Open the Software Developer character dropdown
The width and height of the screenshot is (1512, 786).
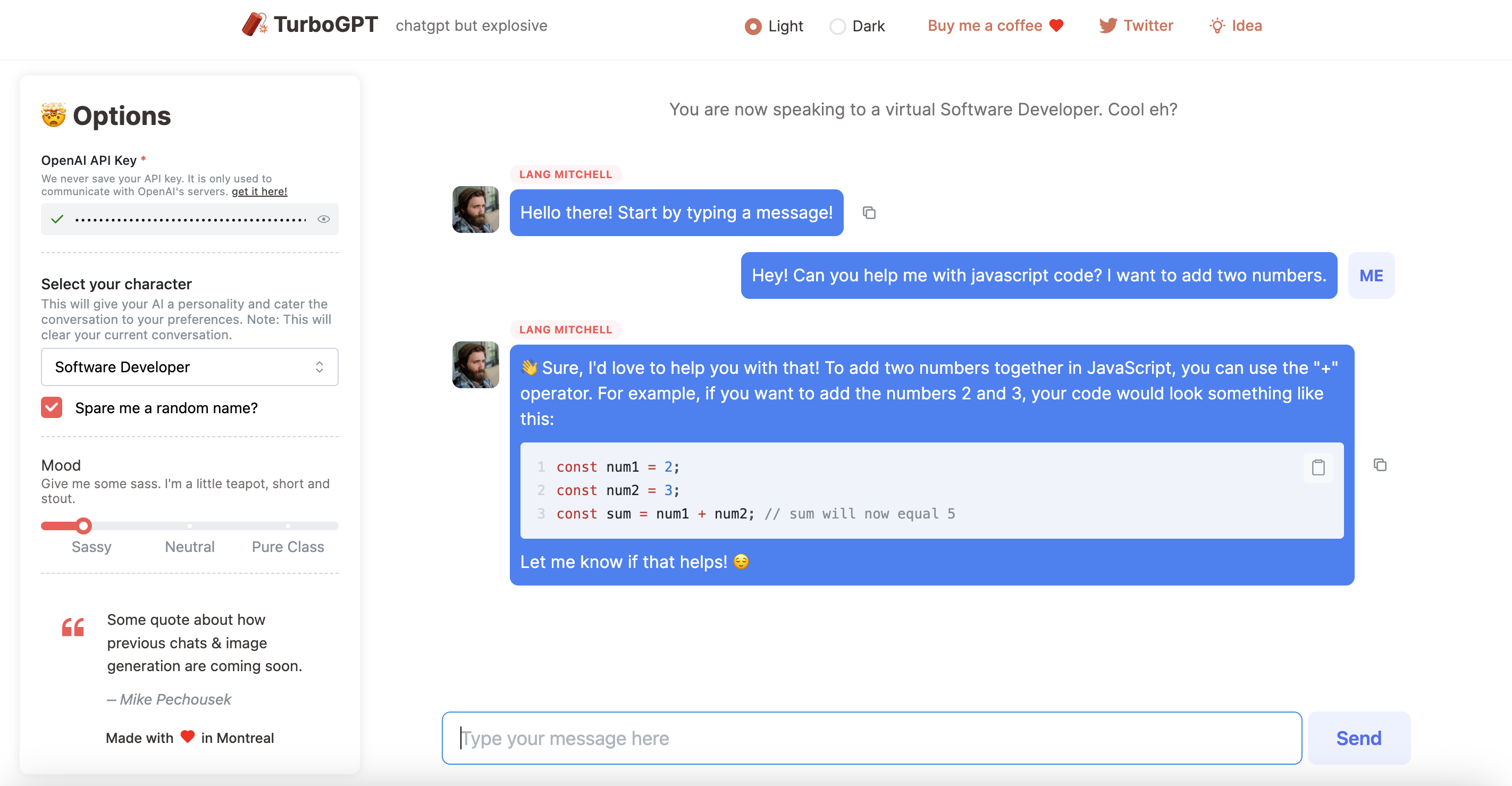pos(190,367)
